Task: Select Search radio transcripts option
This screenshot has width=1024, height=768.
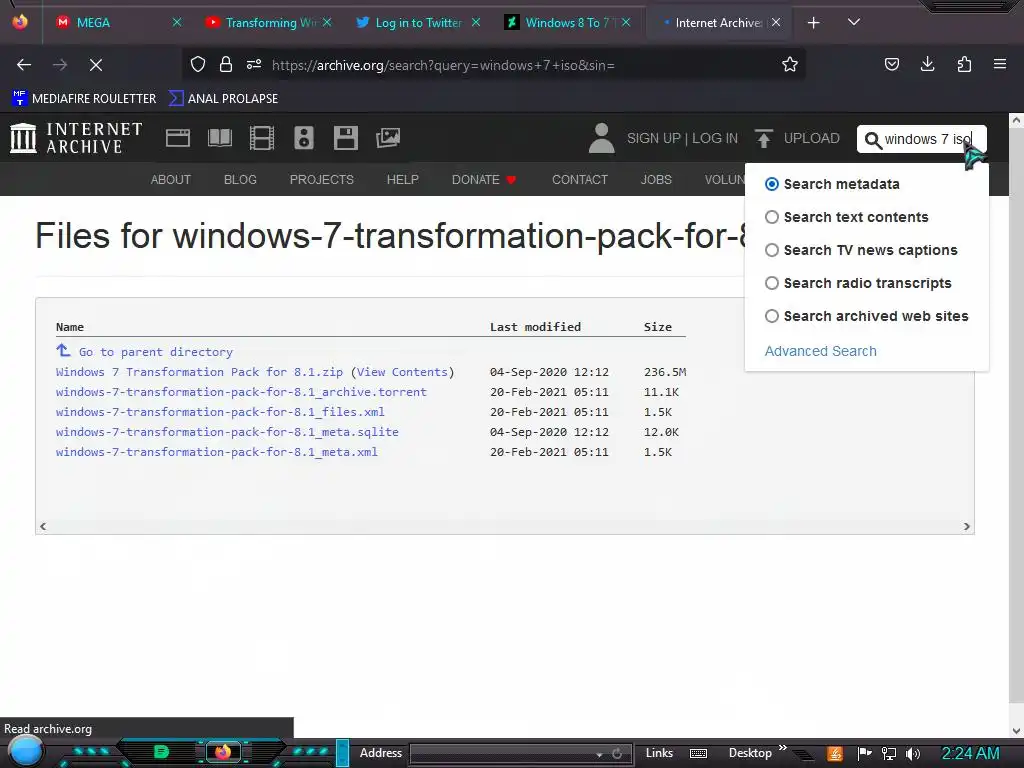Action: (x=772, y=283)
